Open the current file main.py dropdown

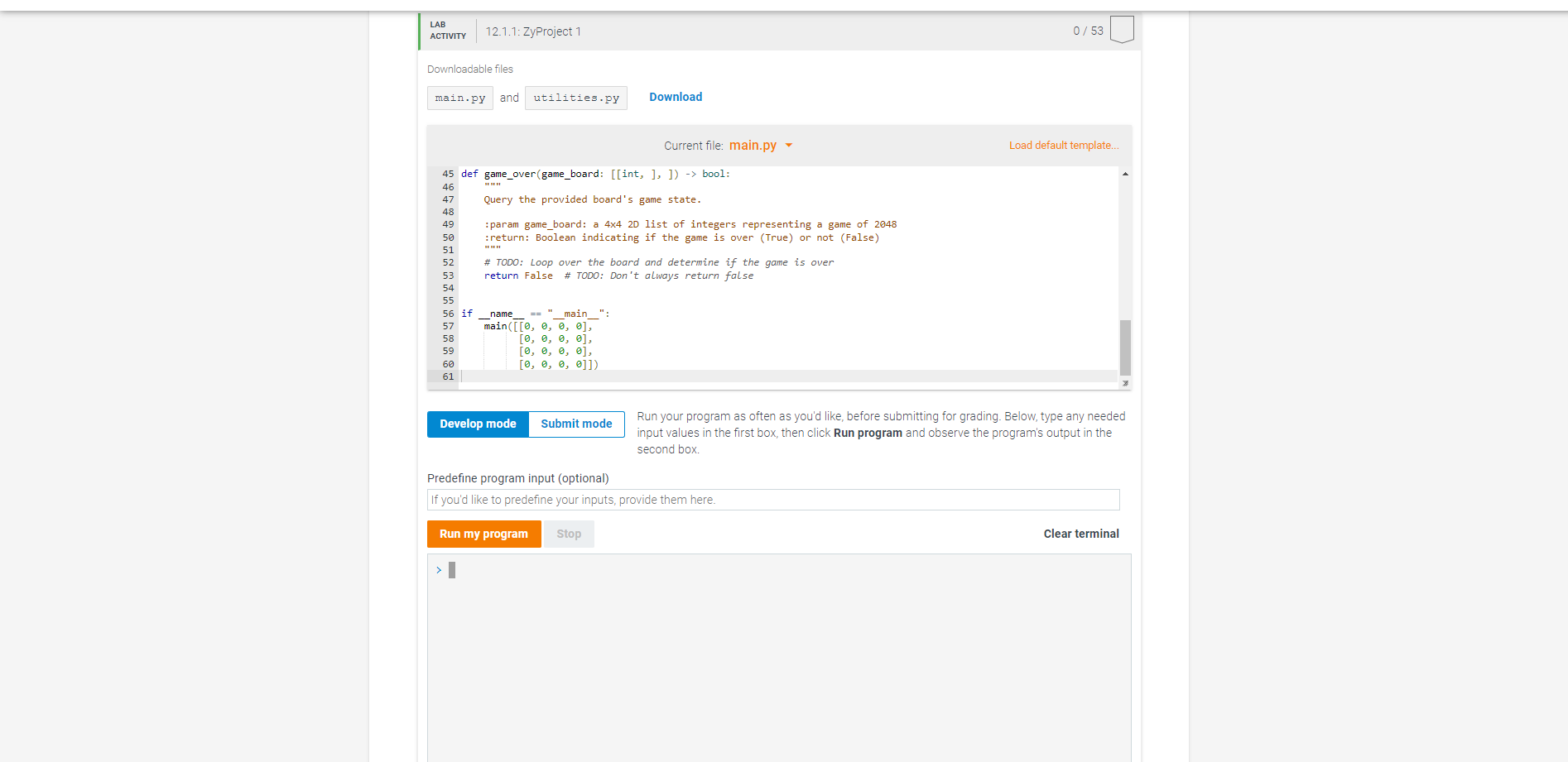(x=760, y=146)
